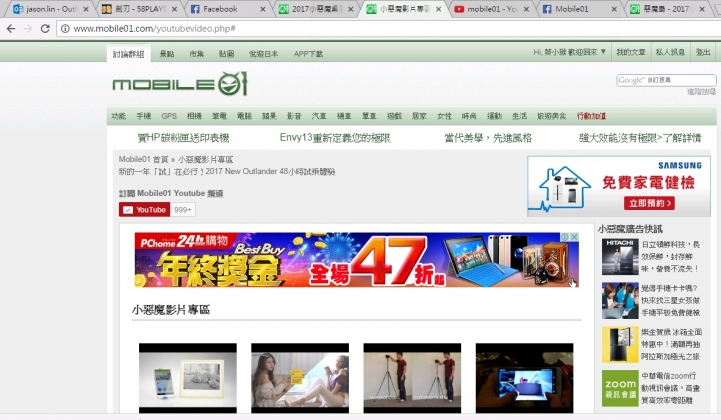Click the Google custom search box

666,80
